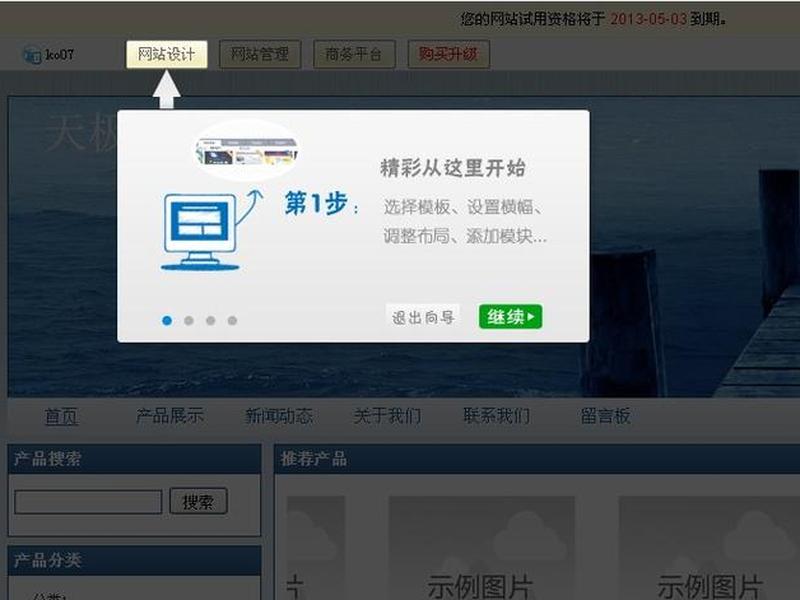
Task: Open the 网站管理 tab
Action: point(260,54)
